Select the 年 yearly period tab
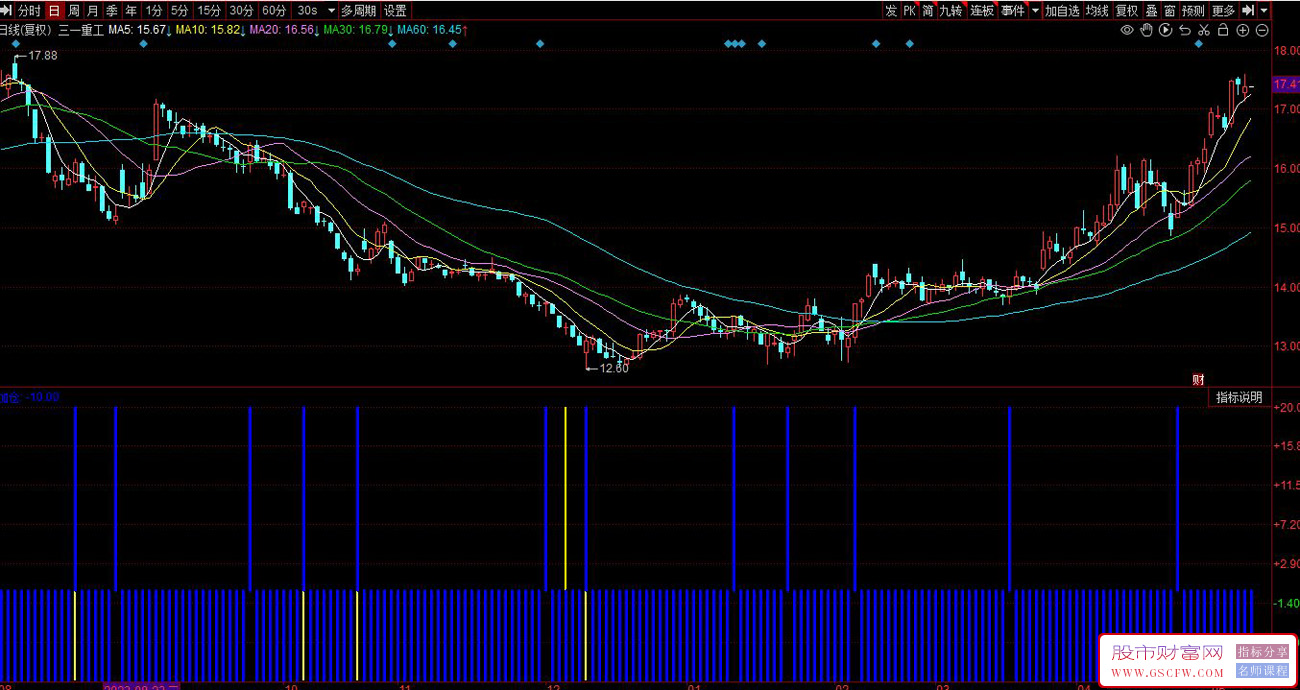Screen dimensions: 1300x690 coord(130,10)
